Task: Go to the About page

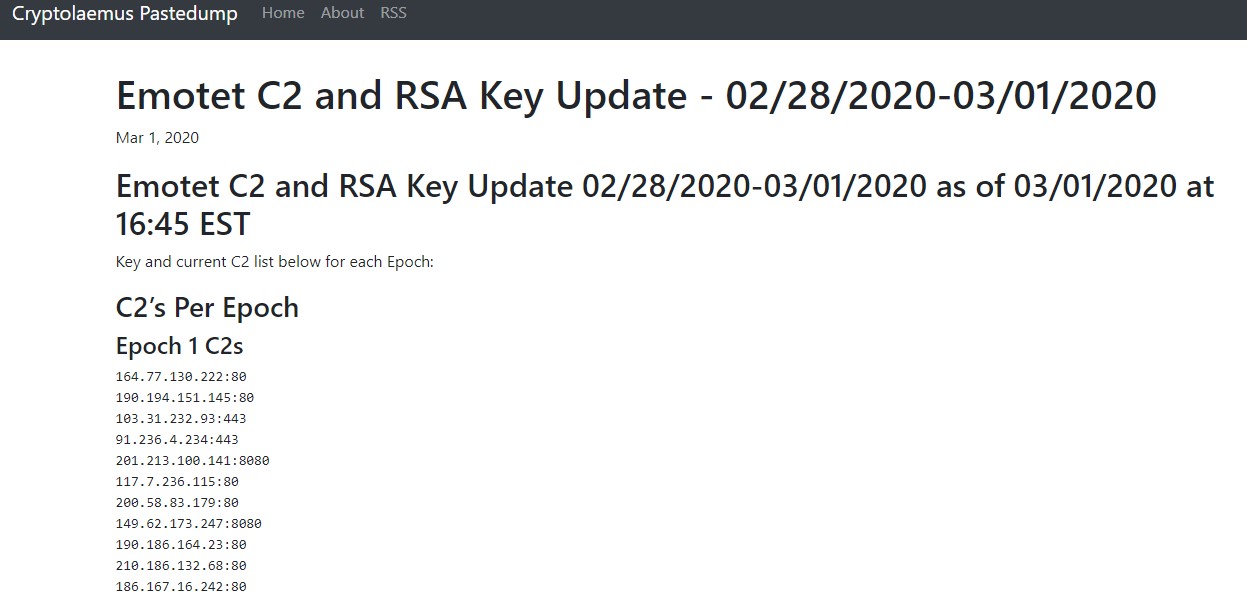Action: [342, 13]
